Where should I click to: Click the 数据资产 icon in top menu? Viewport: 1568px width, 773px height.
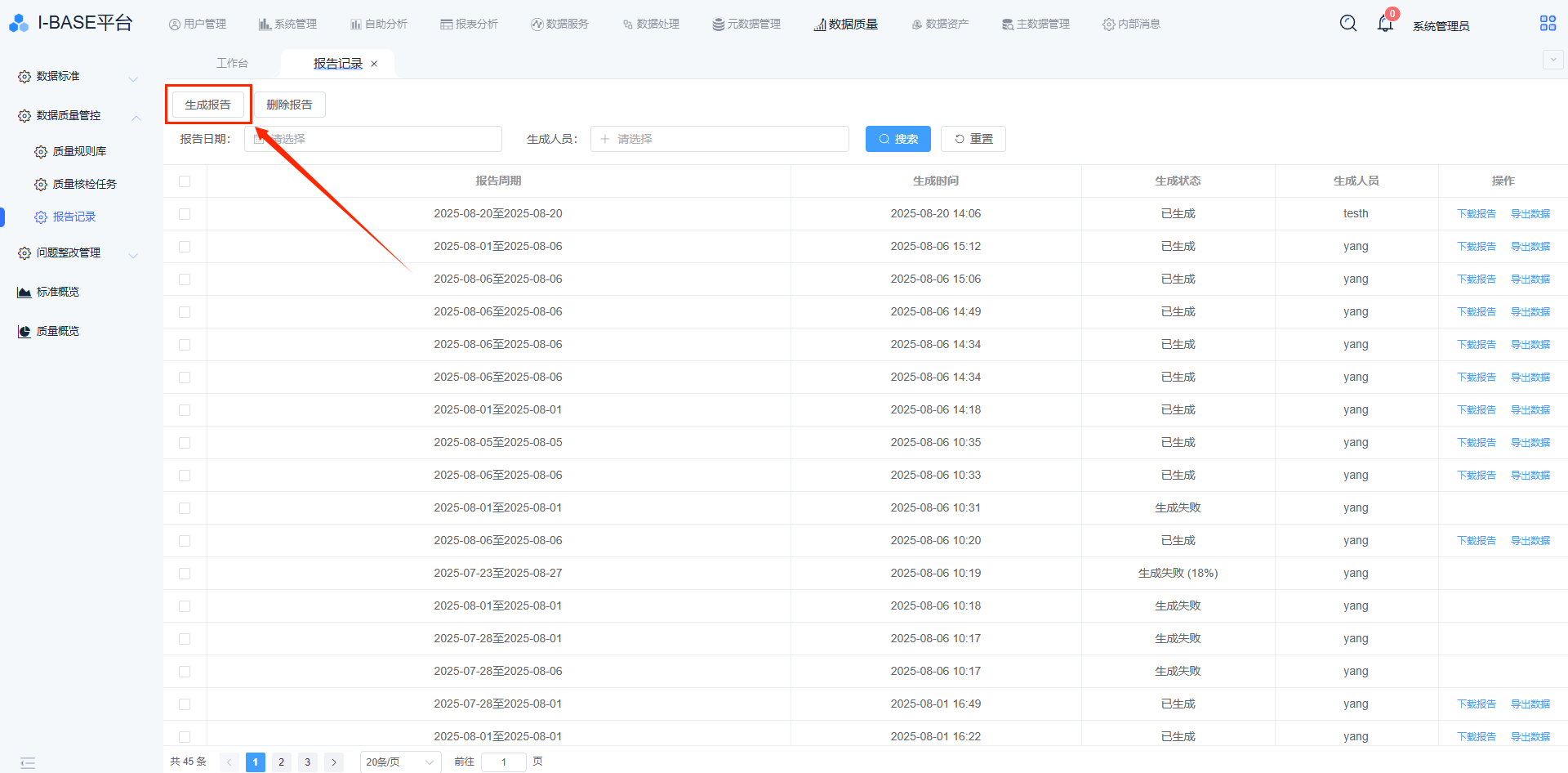tap(917, 25)
